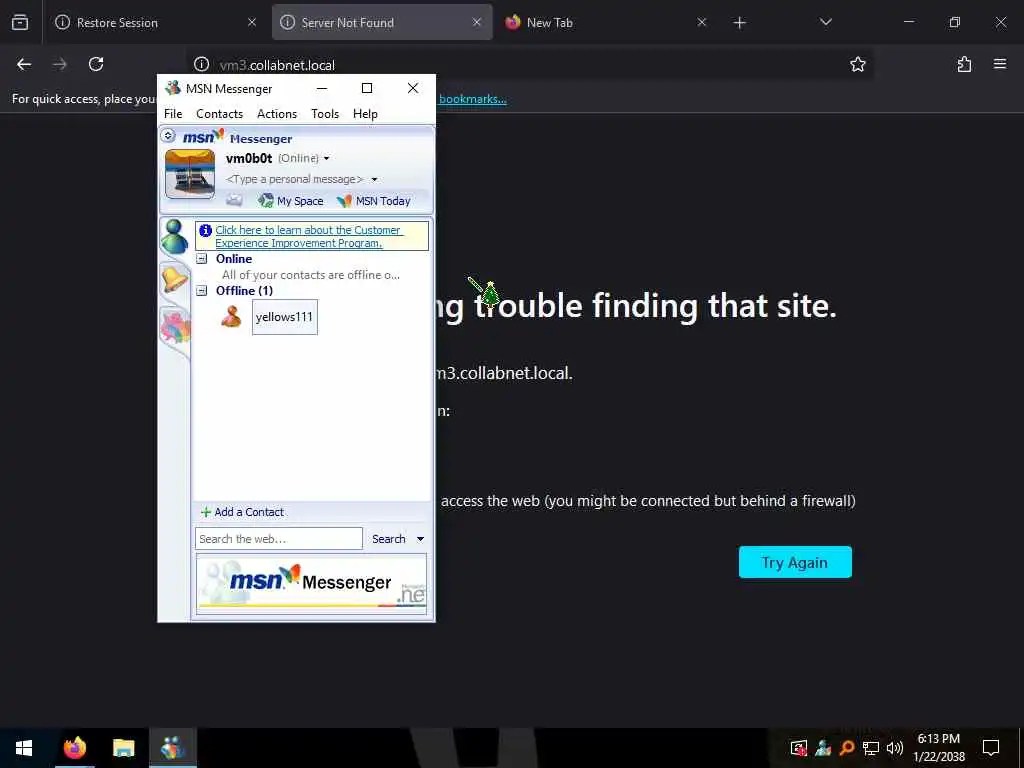
Task: Click the Firefox taskbar icon
Action: [x=75, y=748]
